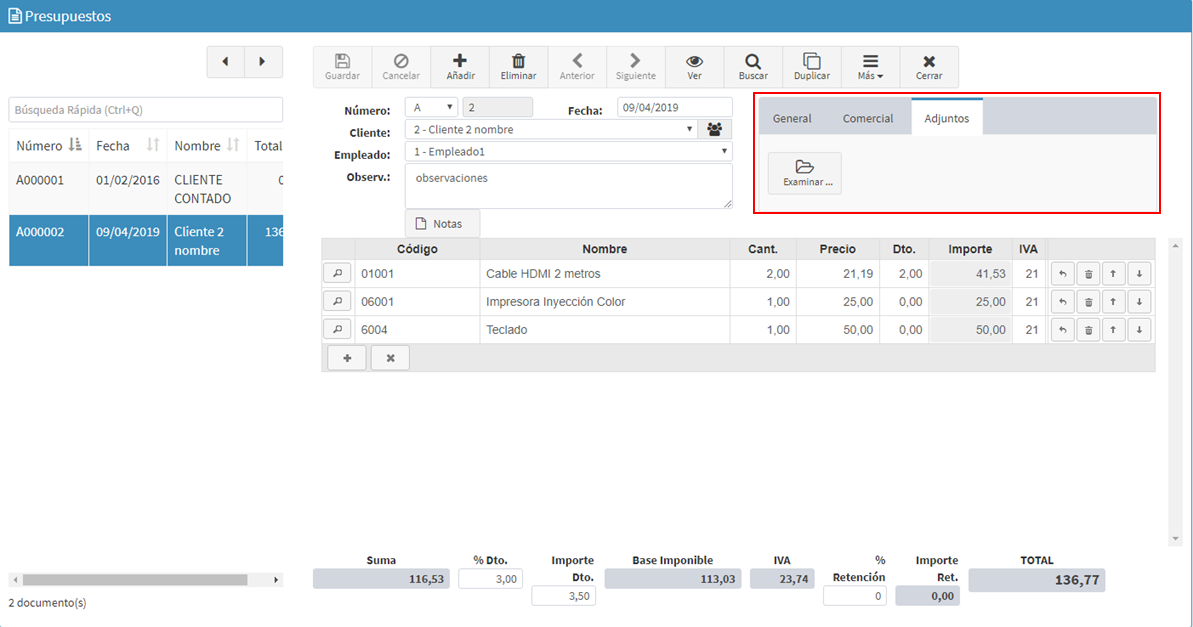Click the horizontal scrollbar under the list

click(x=135, y=580)
